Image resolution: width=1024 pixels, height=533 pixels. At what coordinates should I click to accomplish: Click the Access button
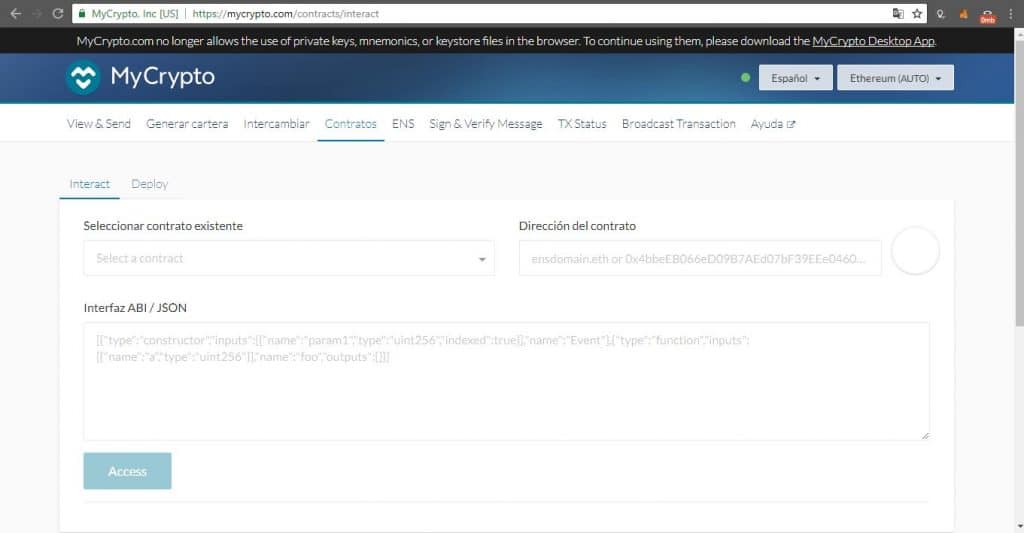127,471
